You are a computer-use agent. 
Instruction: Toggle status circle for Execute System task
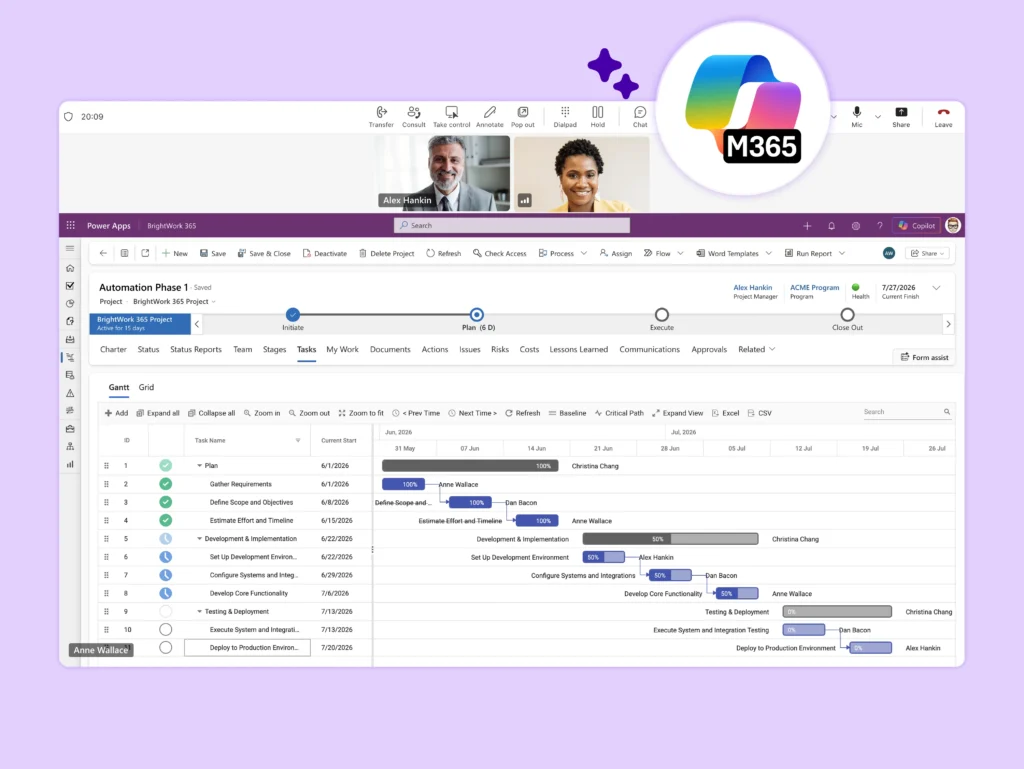[166, 630]
